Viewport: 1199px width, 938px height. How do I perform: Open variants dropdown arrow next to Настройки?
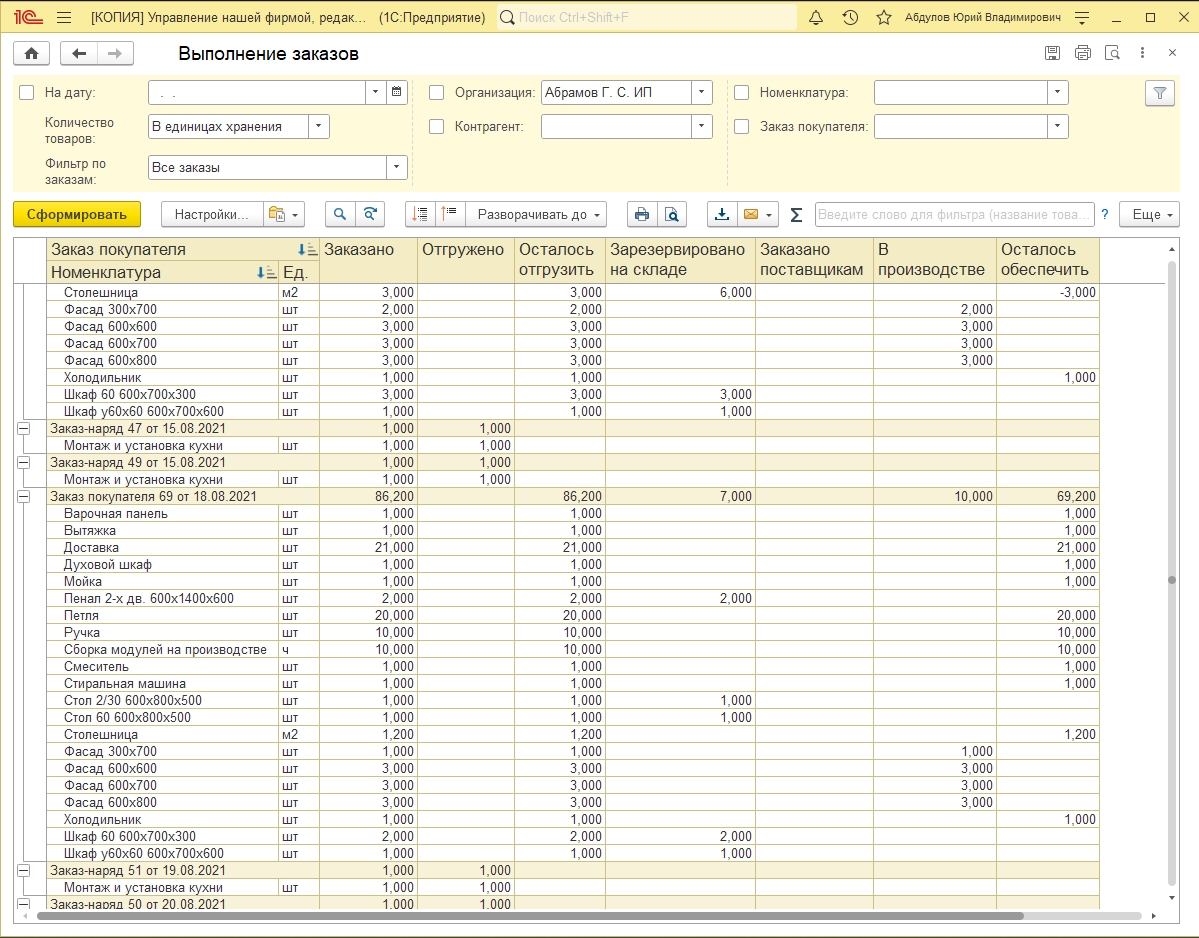(295, 215)
